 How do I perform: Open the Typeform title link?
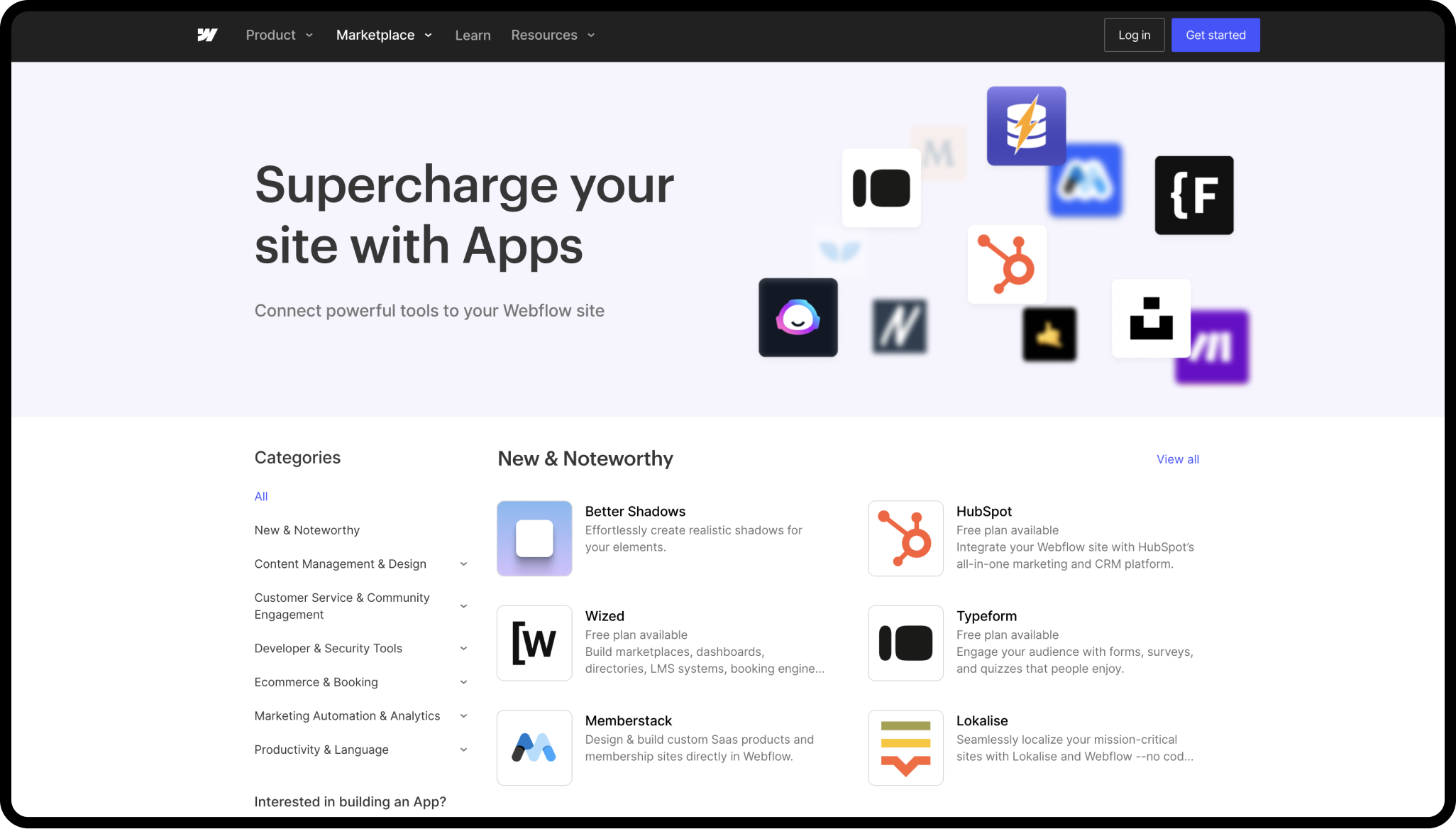coord(986,616)
